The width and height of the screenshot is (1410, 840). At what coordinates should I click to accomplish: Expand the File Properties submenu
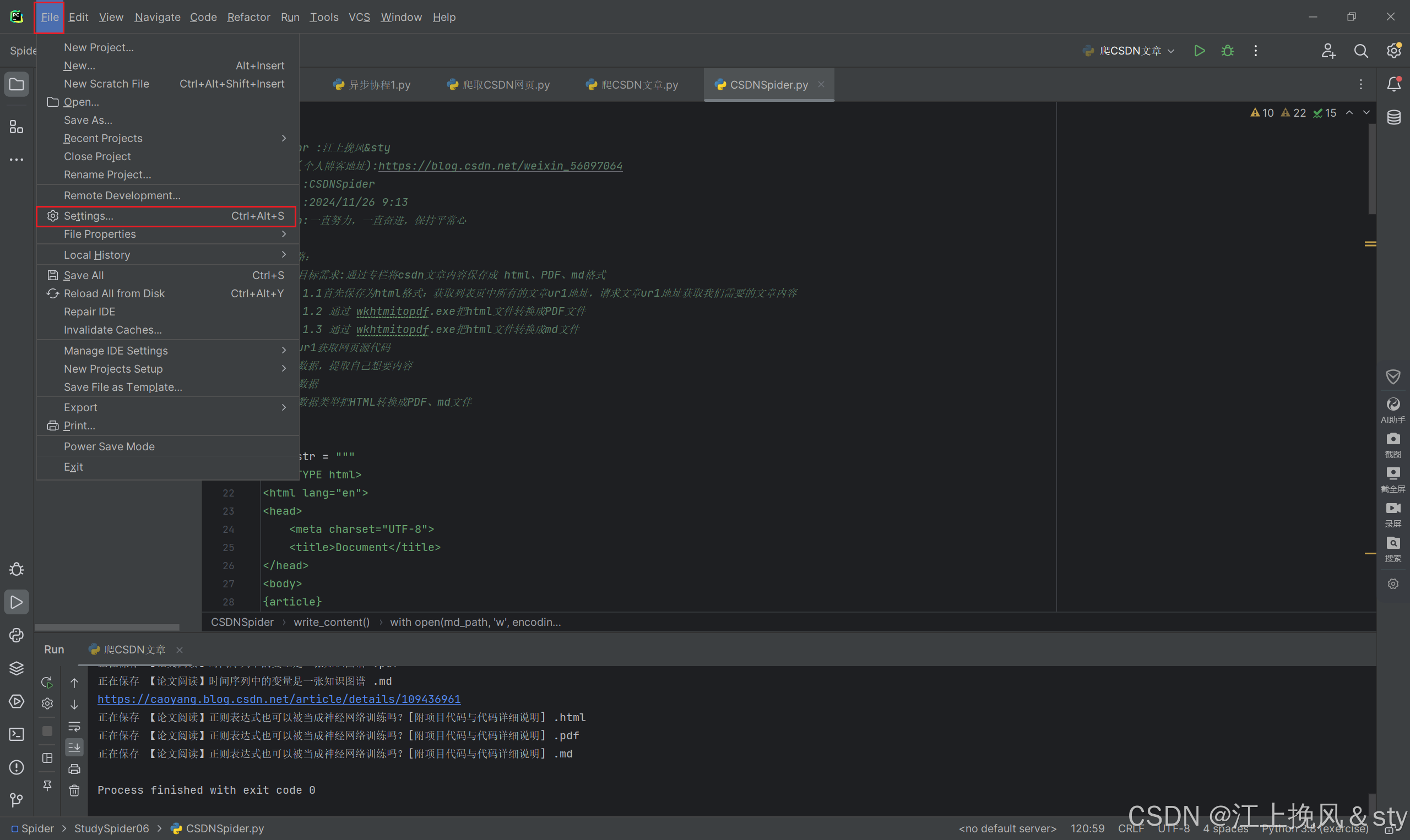167,234
